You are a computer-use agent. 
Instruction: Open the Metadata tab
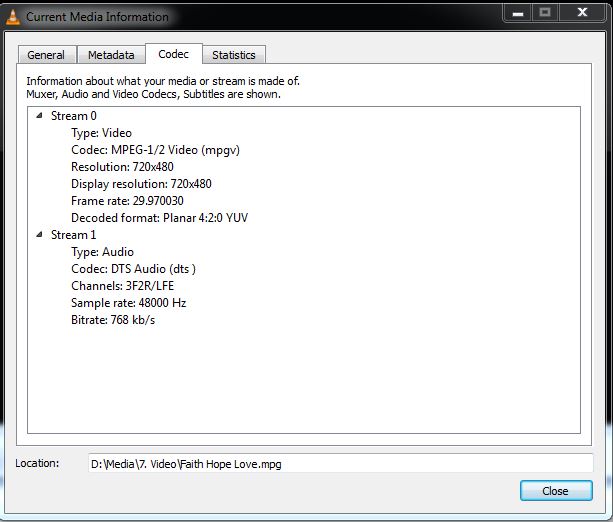point(111,55)
